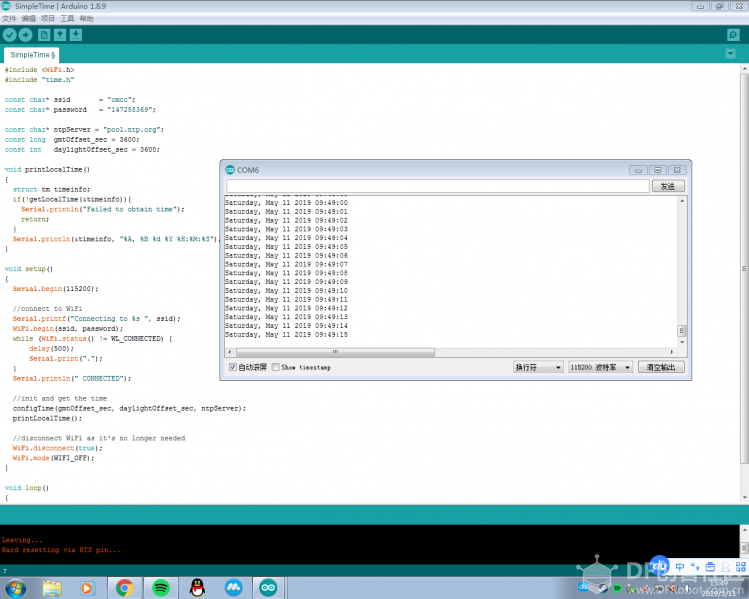The height and width of the screenshot is (599, 749).
Task: Toggle the 中 Chinese input mode icon
Action: (x=680, y=567)
